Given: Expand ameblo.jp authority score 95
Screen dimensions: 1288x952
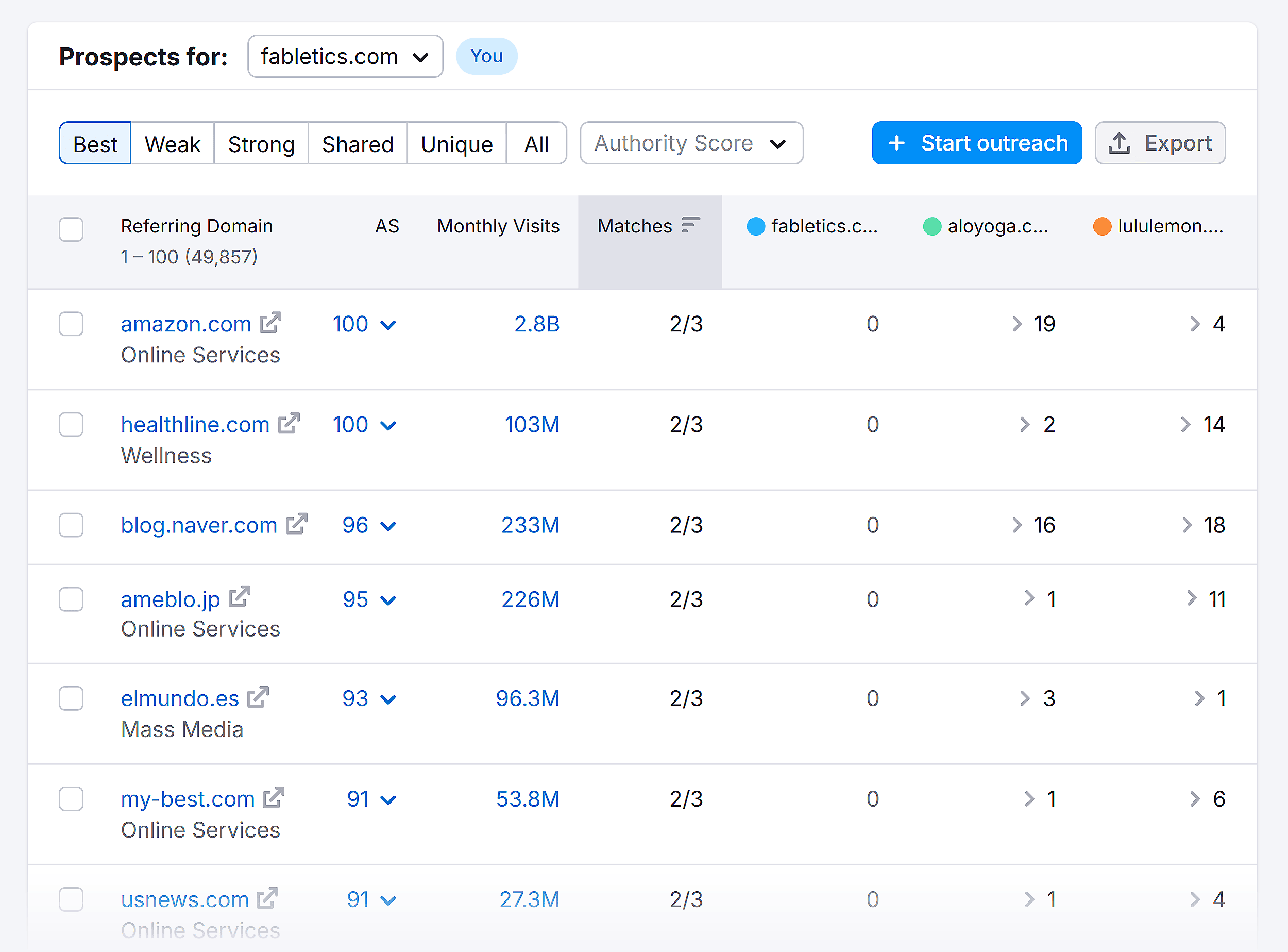Looking at the screenshot, I should (369, 599).
